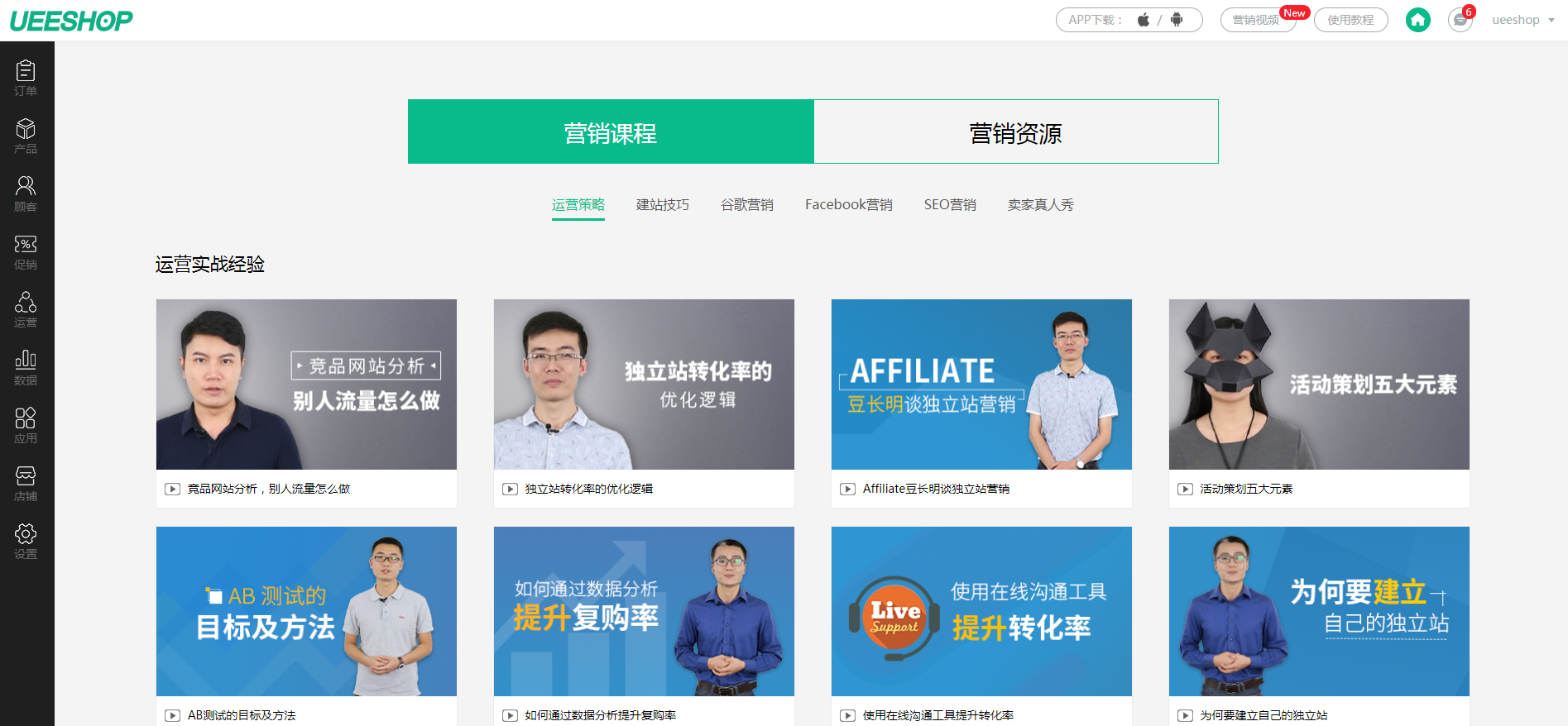Click the 独立站转化率的优化逻辑 video thumbnail
The image size is (1568, 726).
click(x=644, y=384)
